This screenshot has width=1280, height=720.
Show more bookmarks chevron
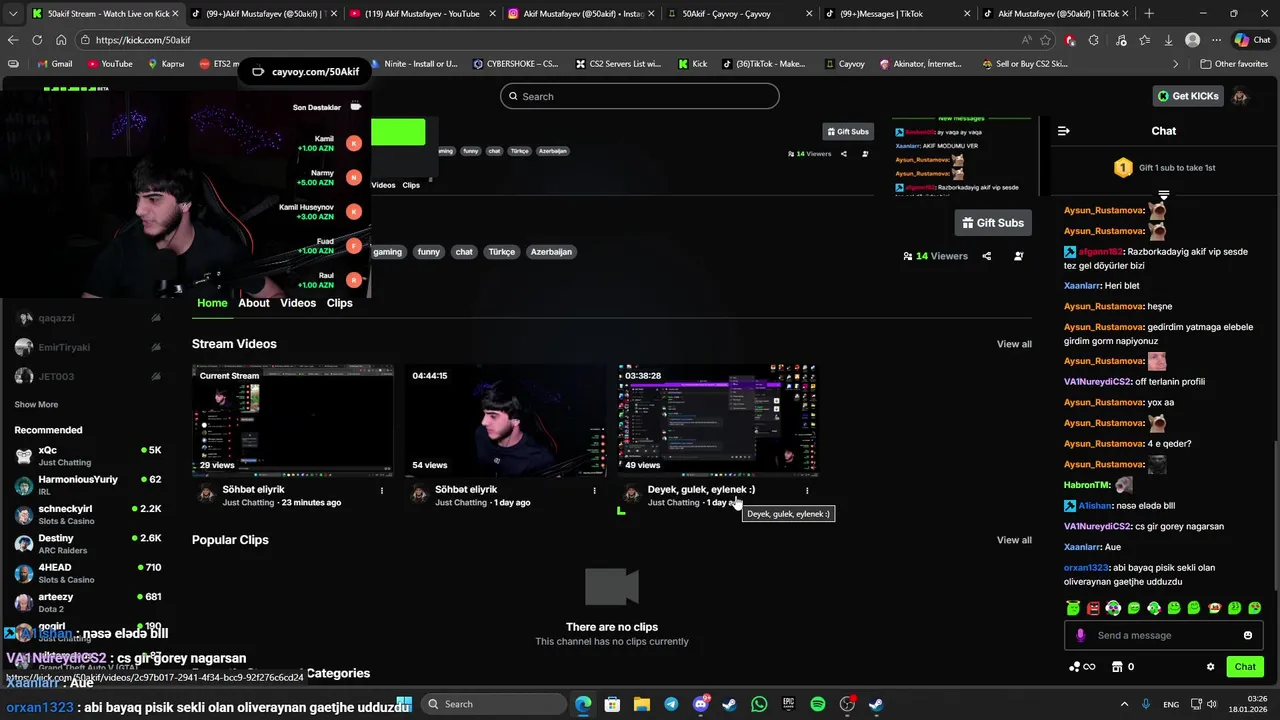[1176, 64]
